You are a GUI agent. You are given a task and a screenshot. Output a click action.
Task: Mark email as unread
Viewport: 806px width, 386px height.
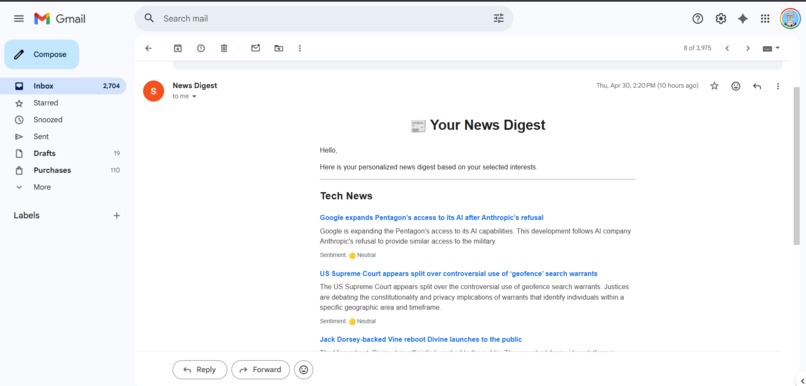(255, 48)
